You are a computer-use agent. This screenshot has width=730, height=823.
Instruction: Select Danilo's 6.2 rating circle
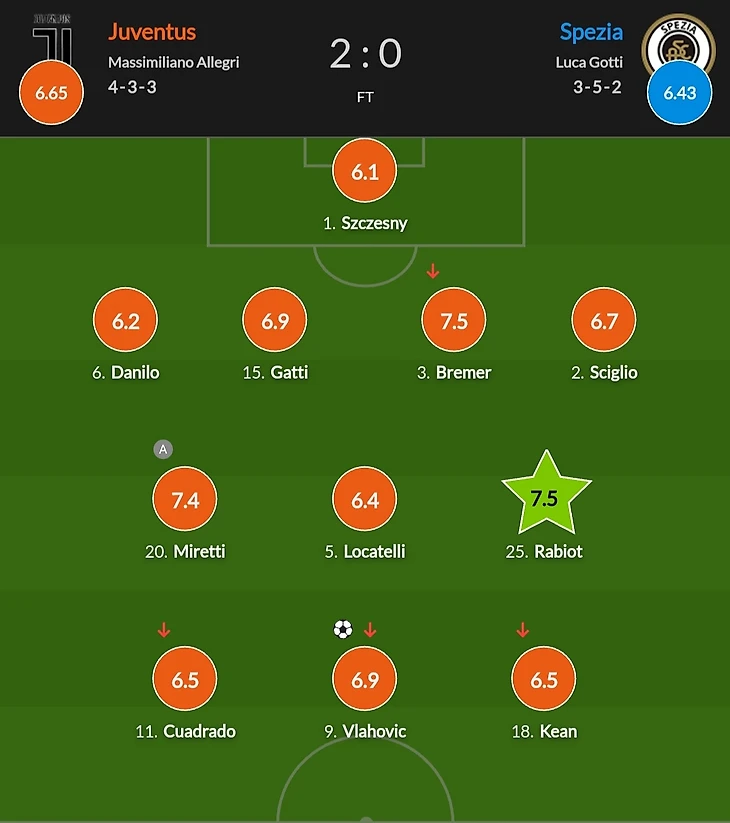125,321
